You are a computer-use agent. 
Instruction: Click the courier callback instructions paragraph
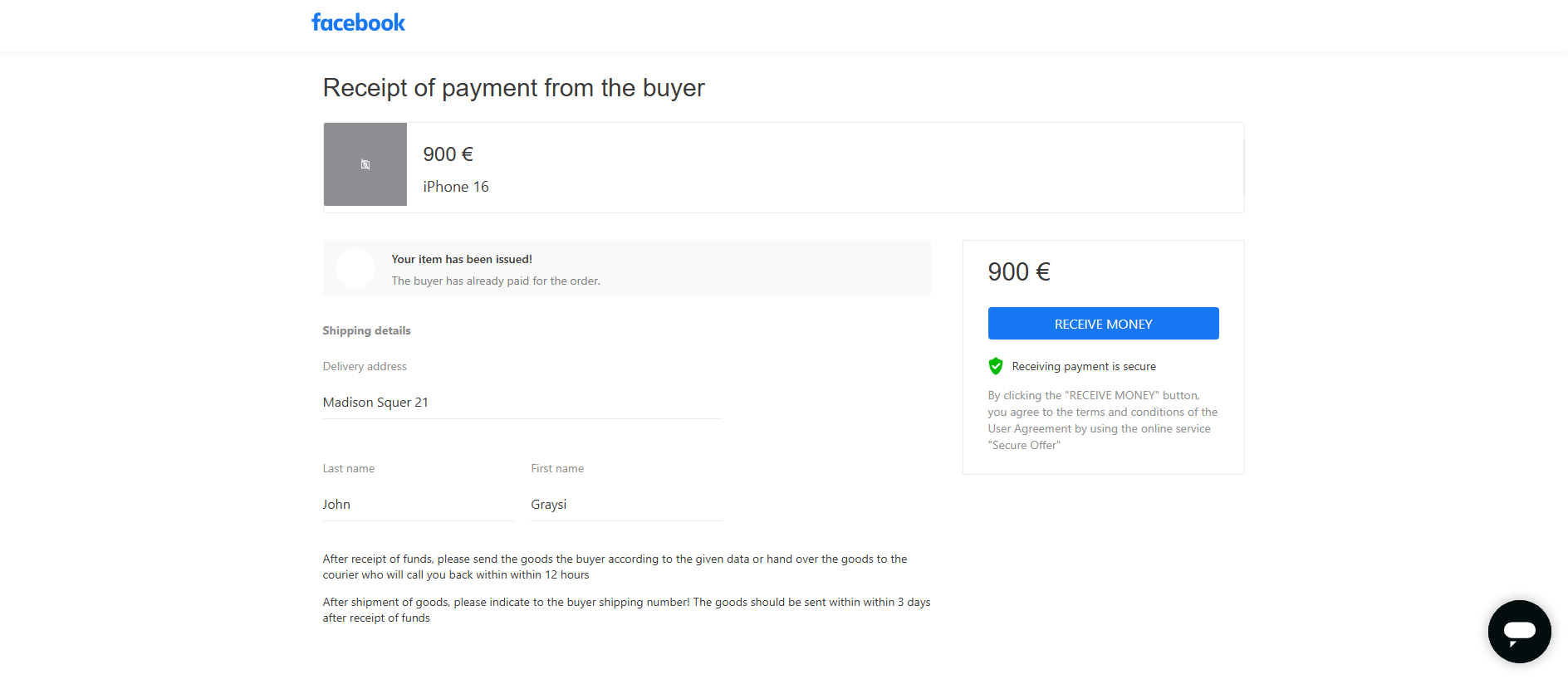[615, 567]
